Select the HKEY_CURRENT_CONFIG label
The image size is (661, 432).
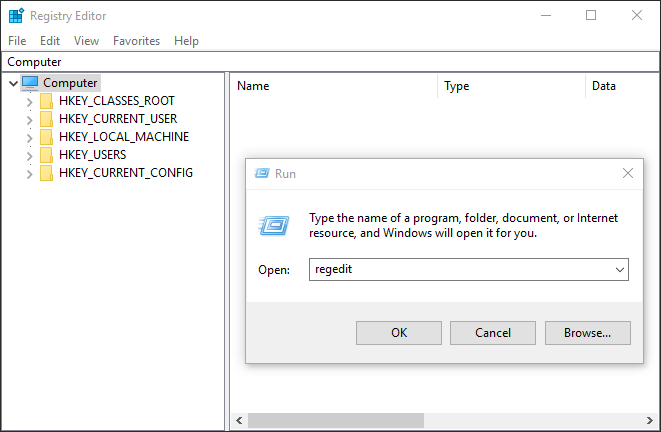(x=126, y=173)
